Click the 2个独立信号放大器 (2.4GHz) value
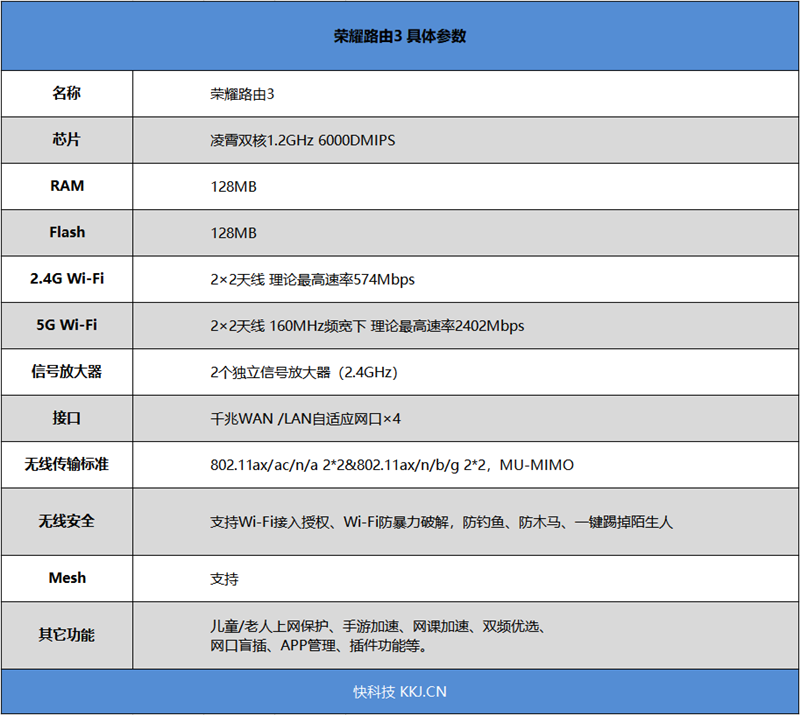The image size is (800, 715). [x=304, y=373]
